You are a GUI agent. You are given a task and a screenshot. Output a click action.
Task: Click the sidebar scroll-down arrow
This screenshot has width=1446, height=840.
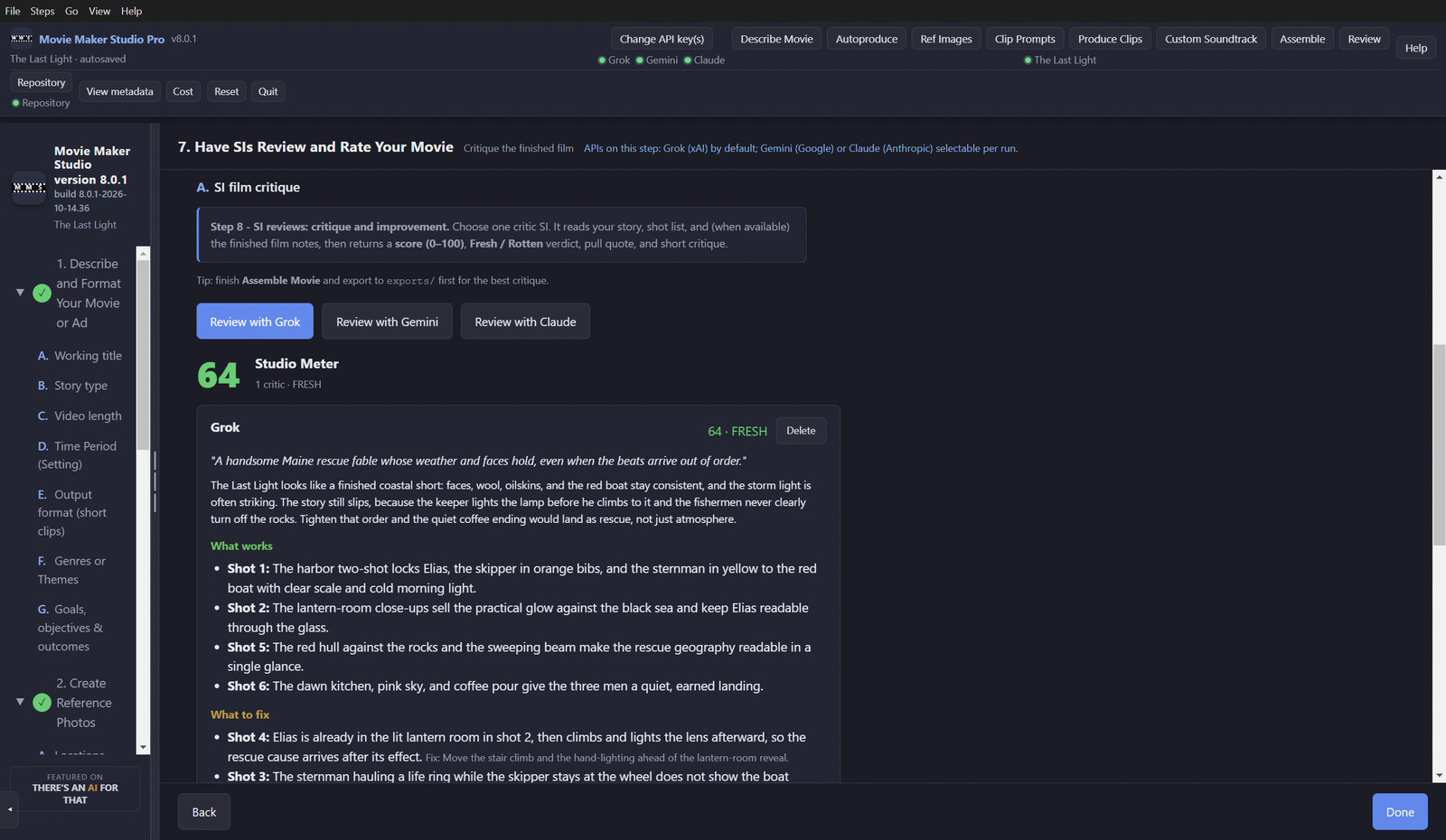click(x=143, y=747)
